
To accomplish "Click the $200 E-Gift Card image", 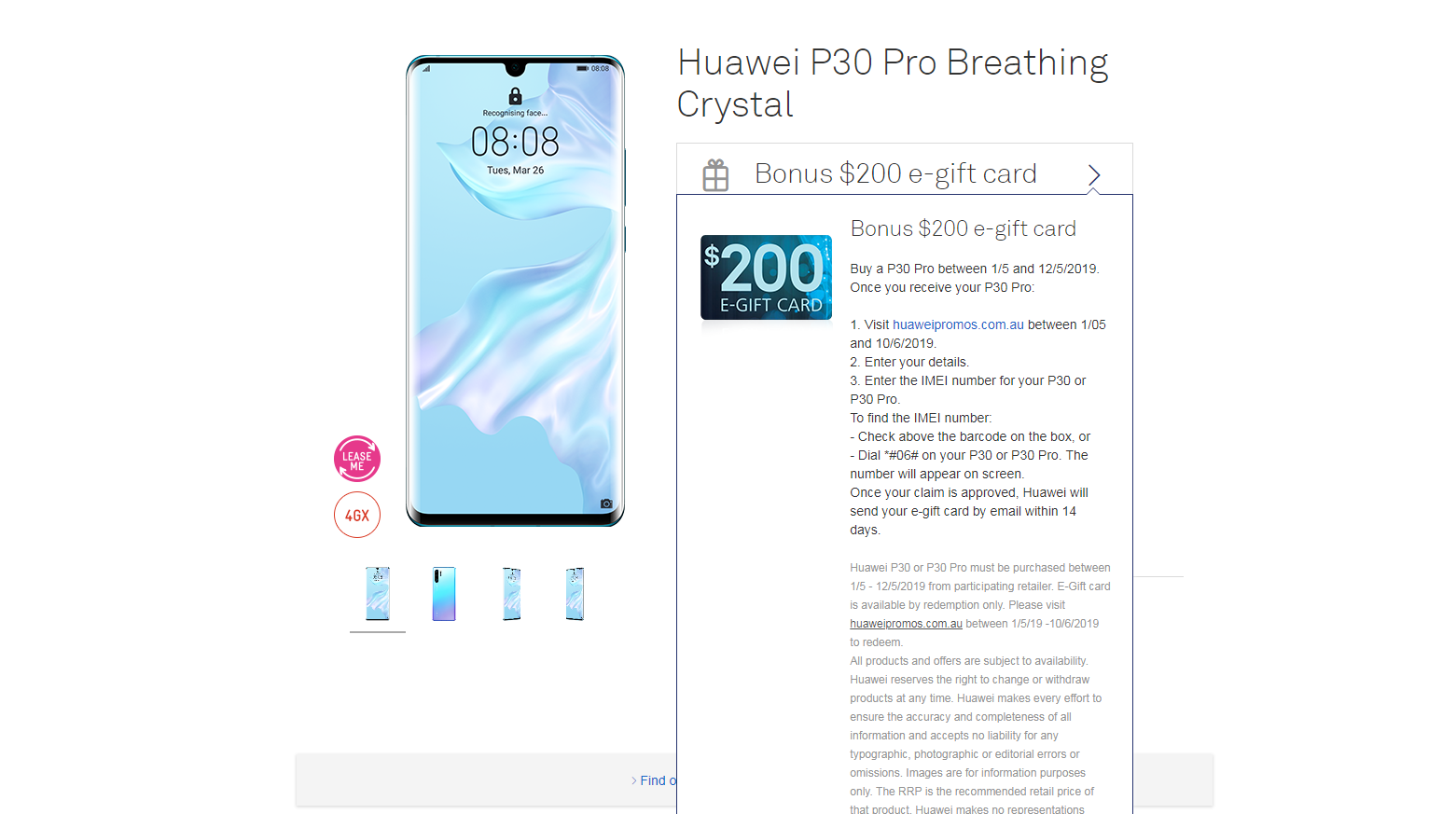I will 766,277.
